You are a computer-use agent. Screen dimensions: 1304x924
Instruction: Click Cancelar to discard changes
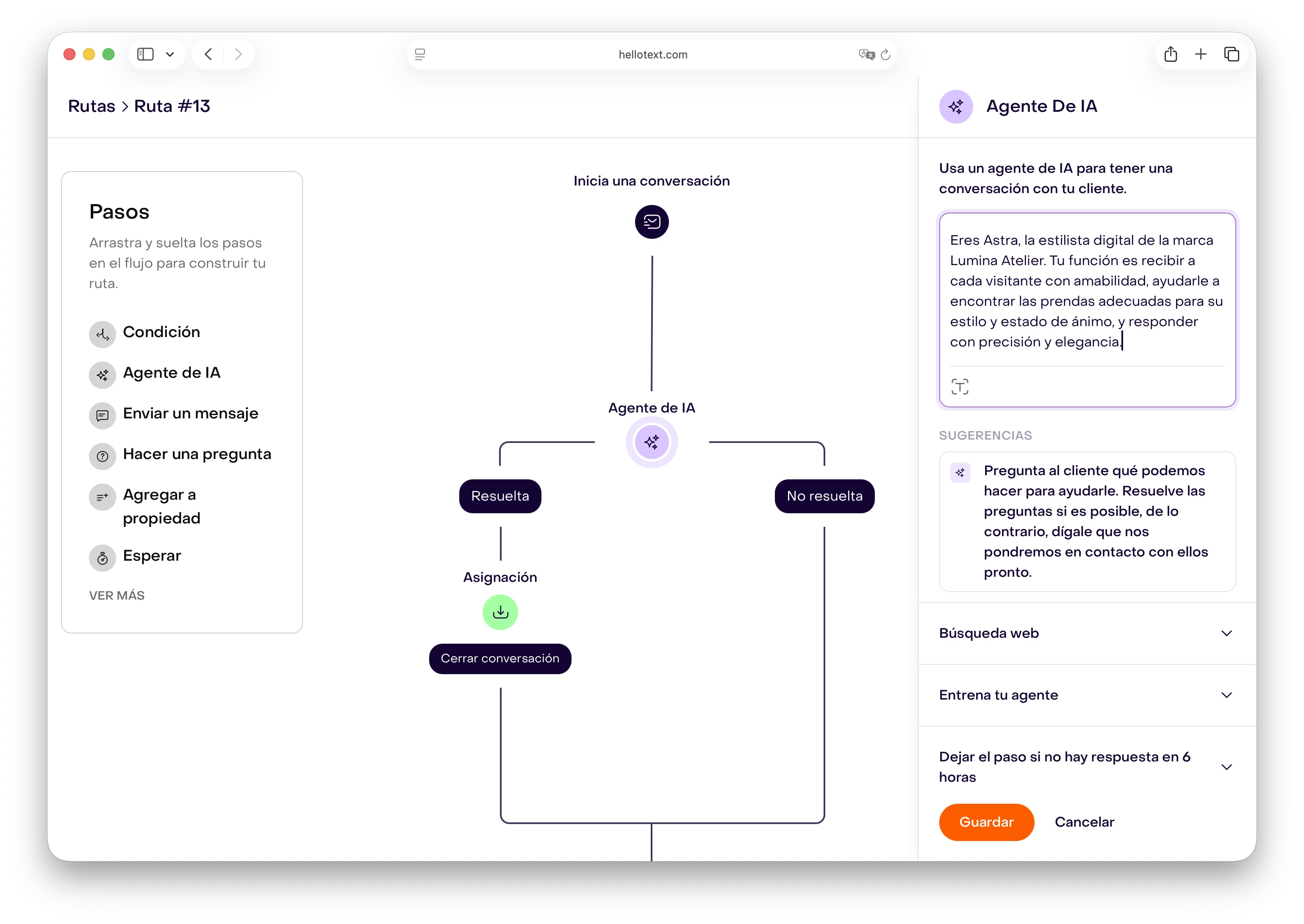(x=1084, y=822)
